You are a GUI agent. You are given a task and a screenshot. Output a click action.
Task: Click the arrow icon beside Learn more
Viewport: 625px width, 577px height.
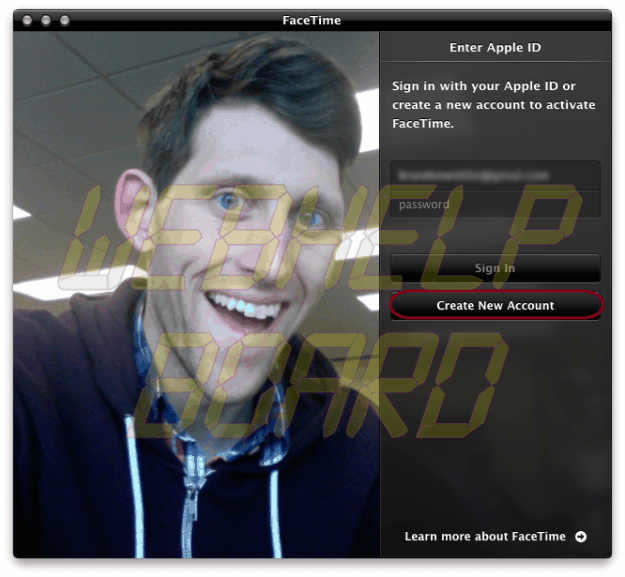[581, 536]
